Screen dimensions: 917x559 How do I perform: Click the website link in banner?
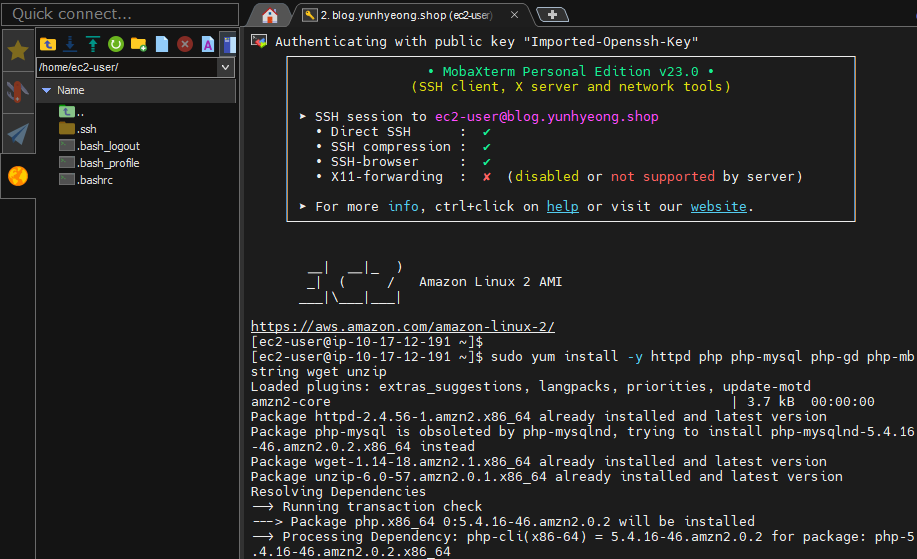[718, 206]
